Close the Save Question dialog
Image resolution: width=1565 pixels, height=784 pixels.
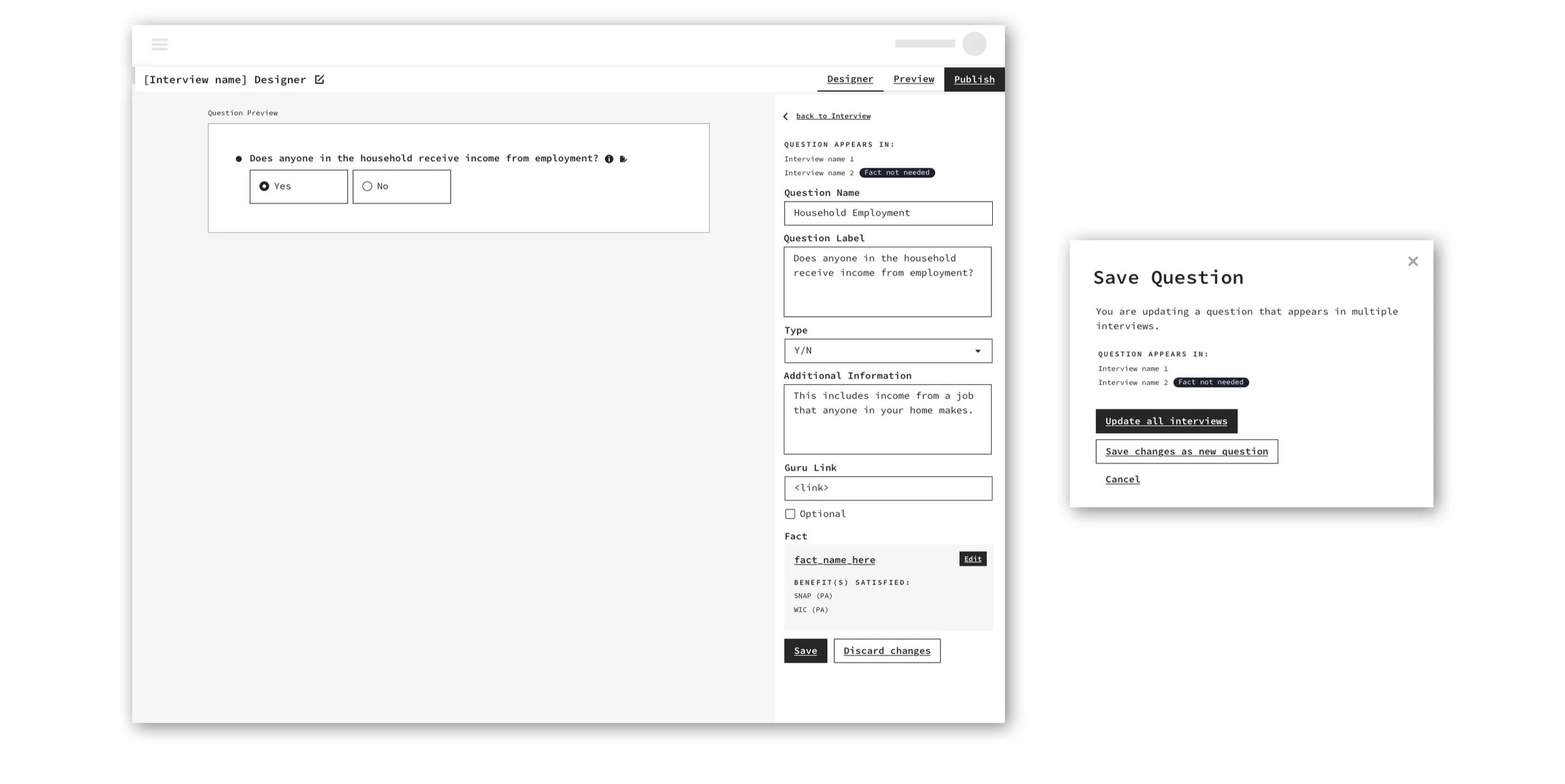[x=1413, y=262]
